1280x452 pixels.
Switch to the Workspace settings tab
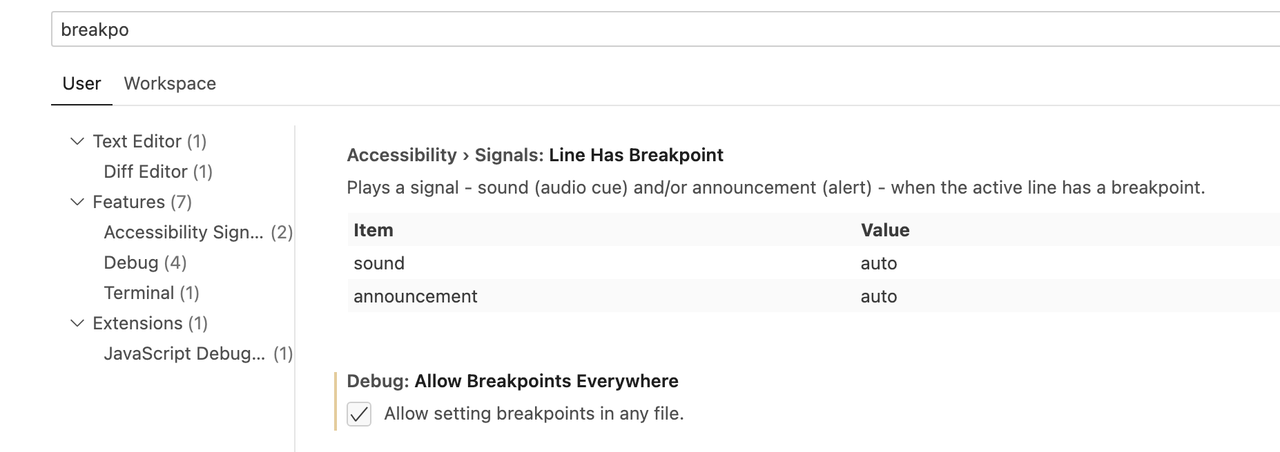[x=169, y=84]
